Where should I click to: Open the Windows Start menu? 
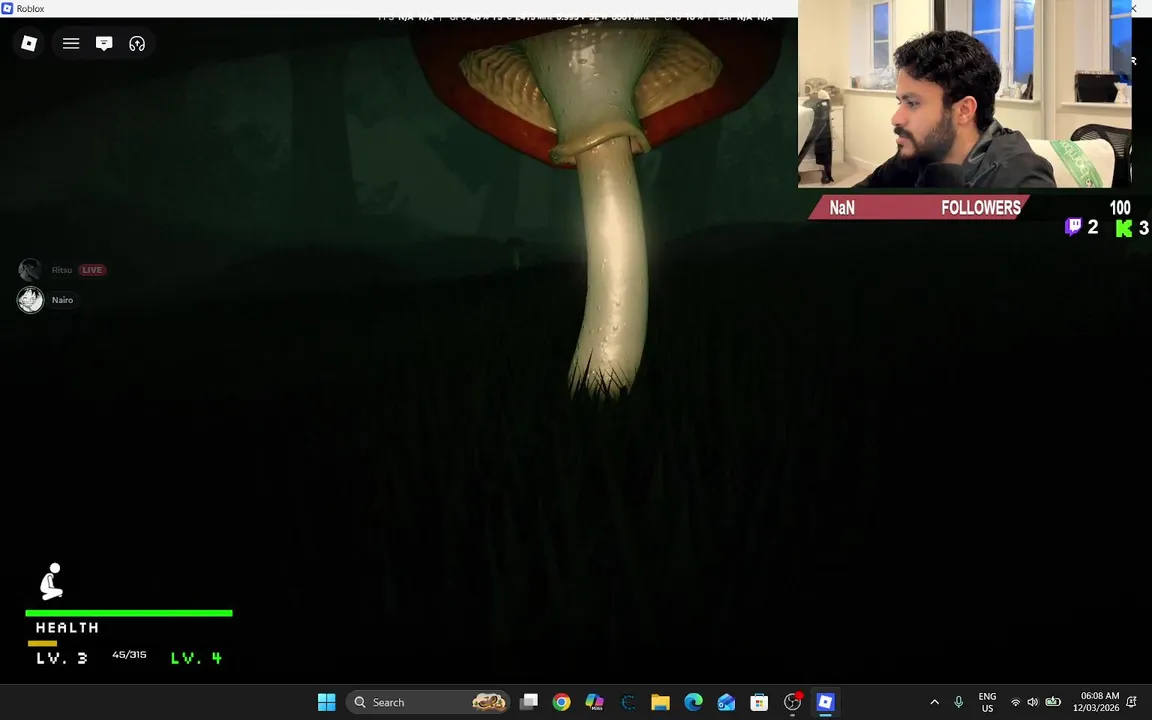pyautogui.click(x=326, y=702)
